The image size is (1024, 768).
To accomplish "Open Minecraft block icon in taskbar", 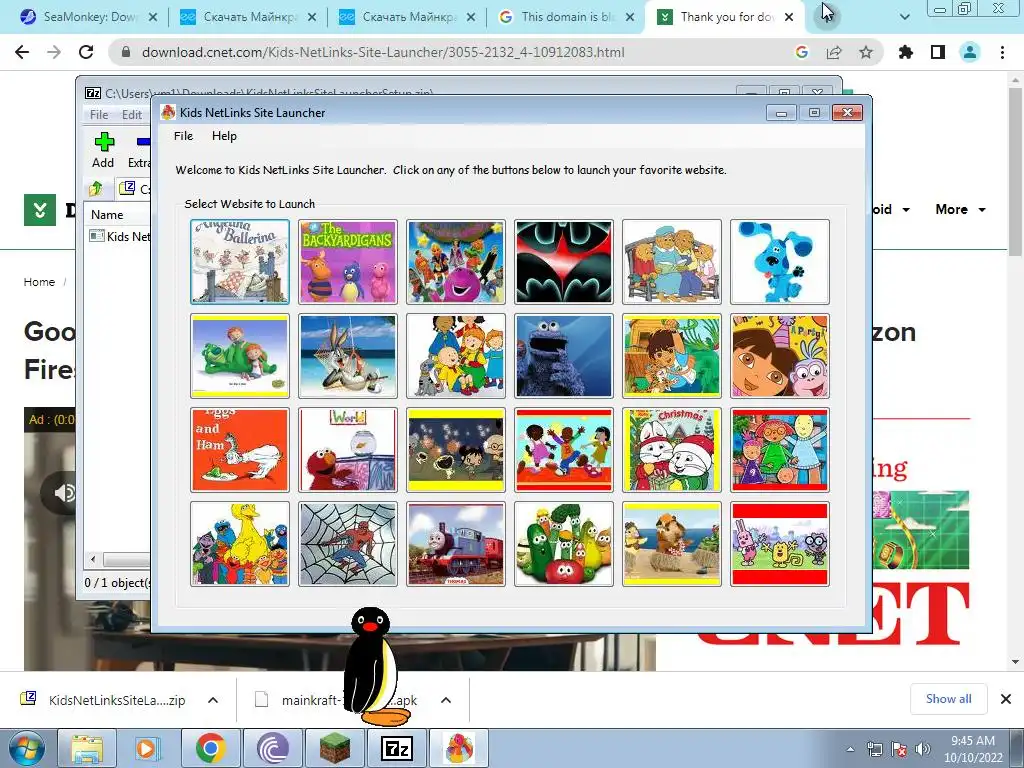I will [x=335, y=748].
